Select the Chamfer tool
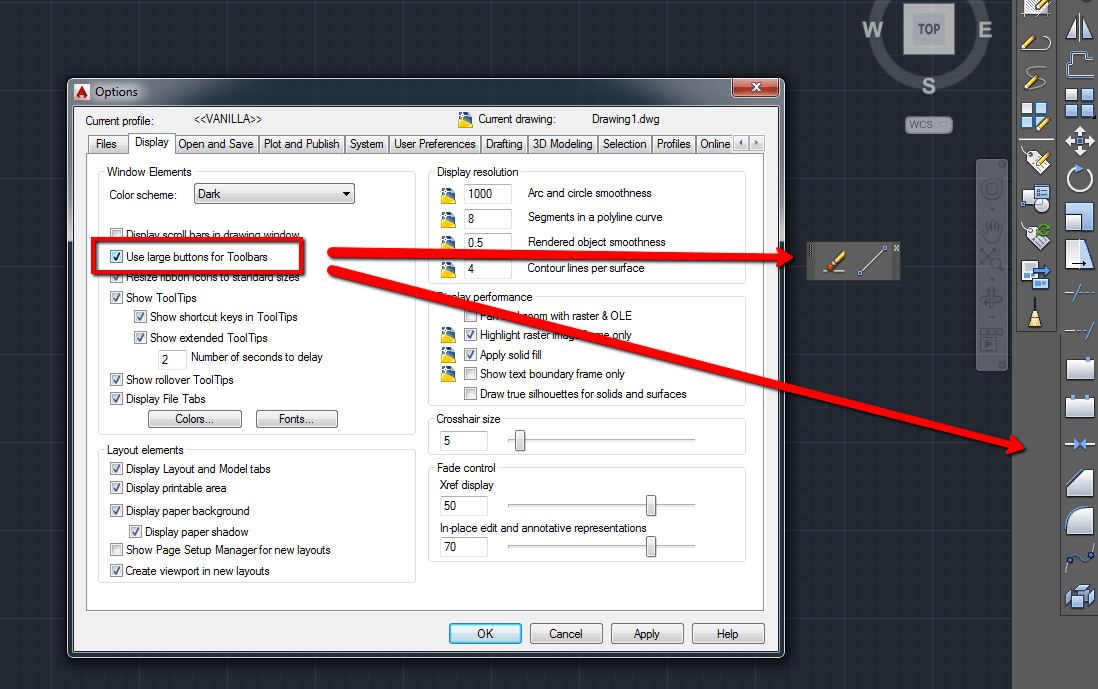The height and width of the screenshot is (689, 1098). [1080, 482]
